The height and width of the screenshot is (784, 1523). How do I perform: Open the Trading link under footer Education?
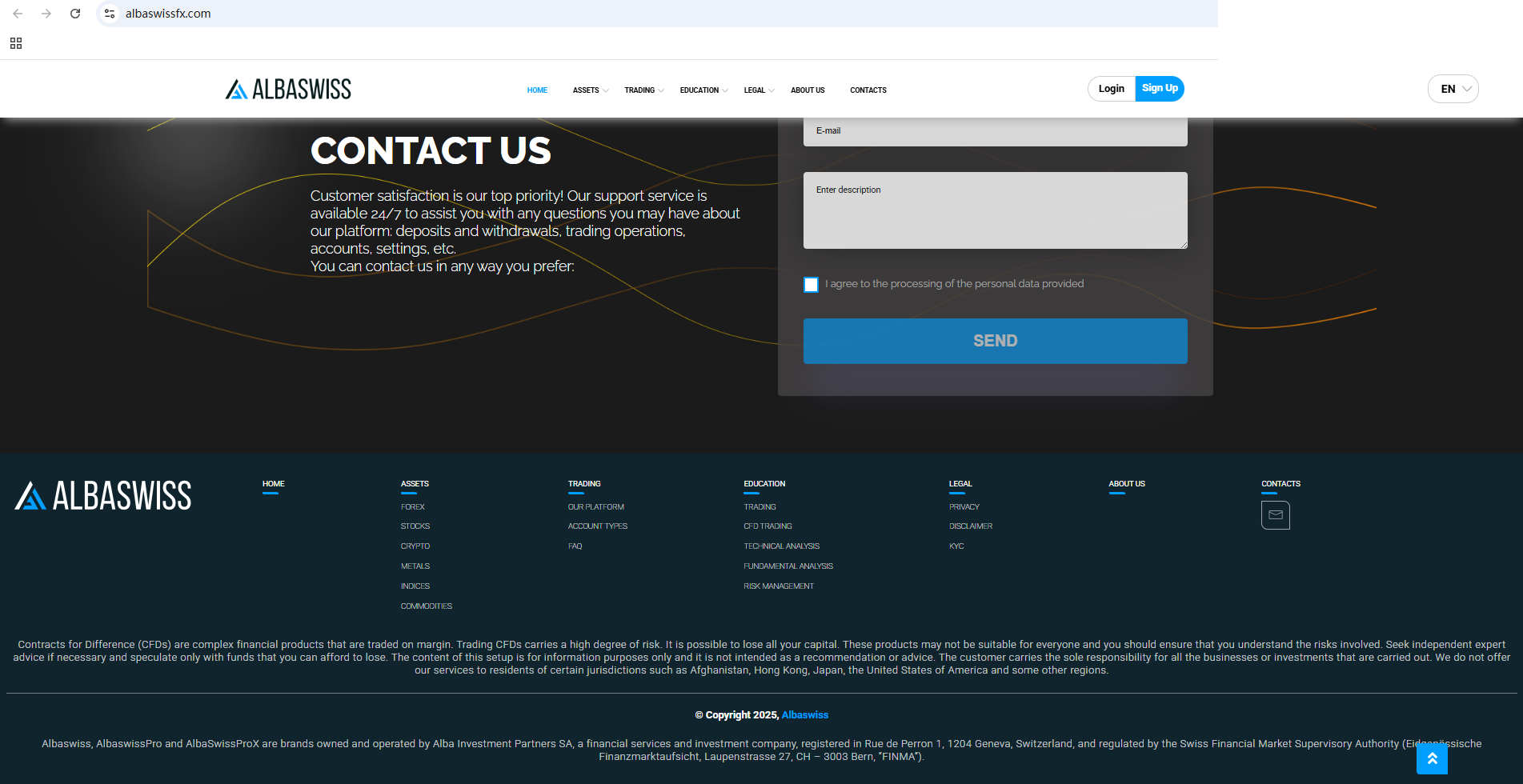pyautogui.click(x=759, y=507)
